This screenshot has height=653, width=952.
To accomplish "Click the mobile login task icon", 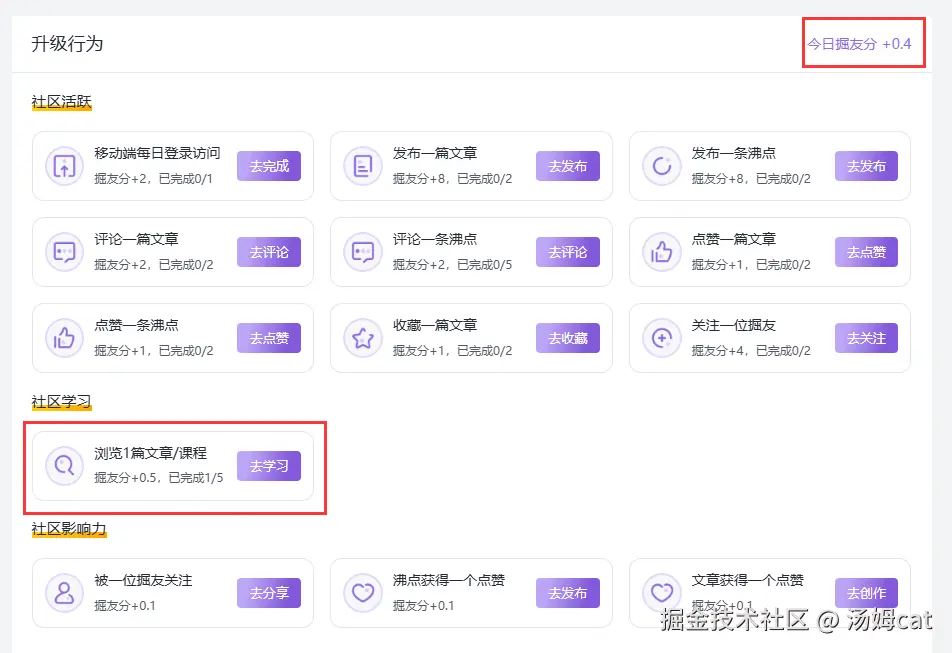I will (64, 166).
